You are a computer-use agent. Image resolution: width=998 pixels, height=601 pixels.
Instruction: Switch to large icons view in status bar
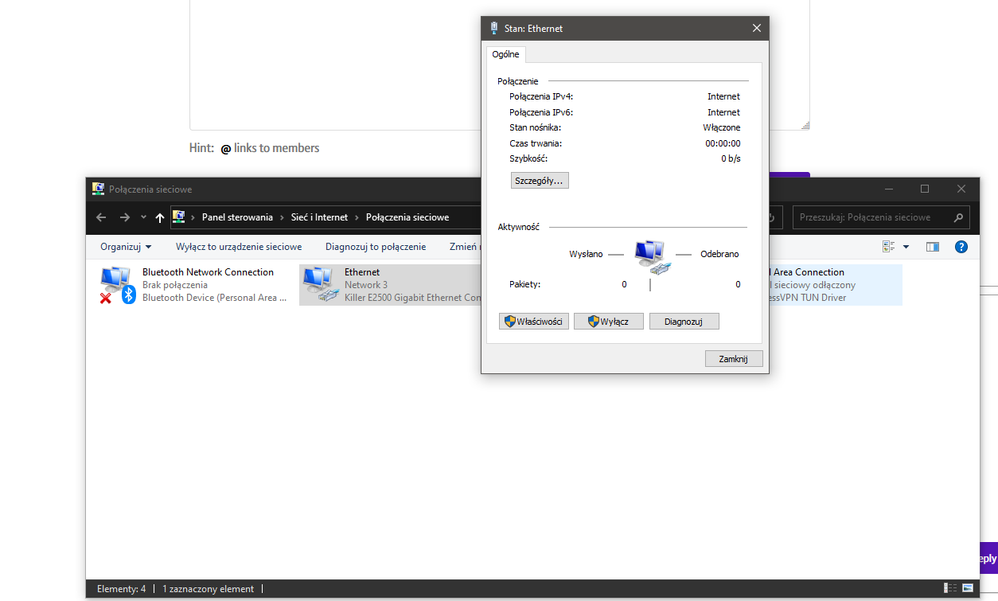[x=967, y=589]
